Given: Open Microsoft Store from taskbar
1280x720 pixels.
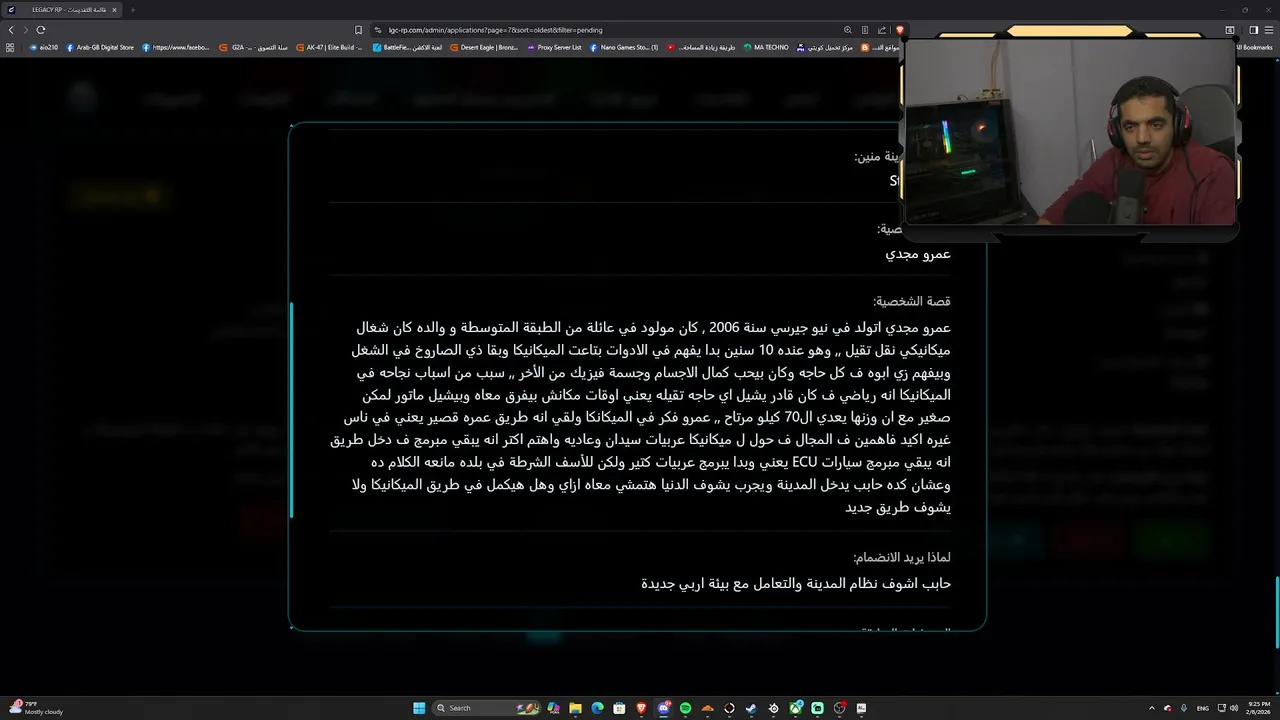Looking at the screenshot, I should coord(619,708).
